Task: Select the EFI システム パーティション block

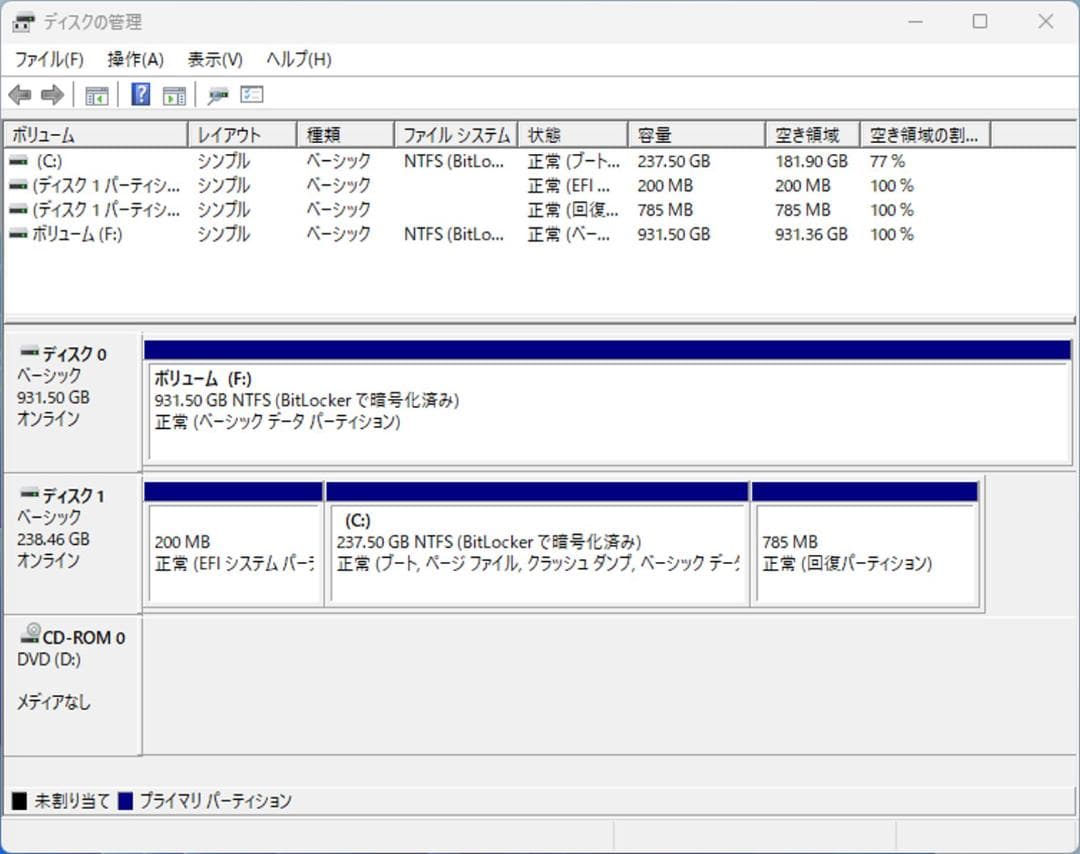Action: pos(232,545)
